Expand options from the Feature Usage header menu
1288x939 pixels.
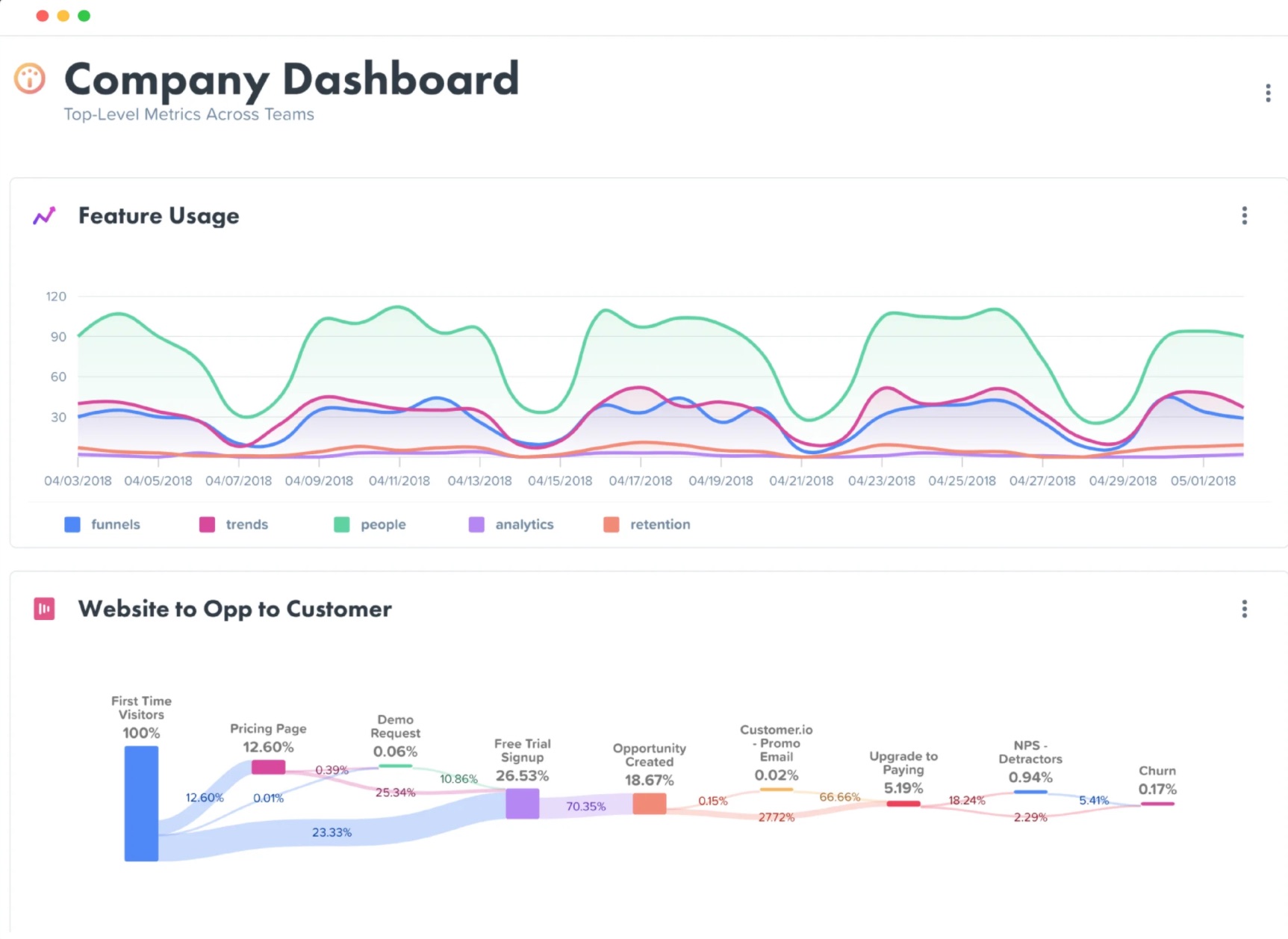(x=1244, y=215)
